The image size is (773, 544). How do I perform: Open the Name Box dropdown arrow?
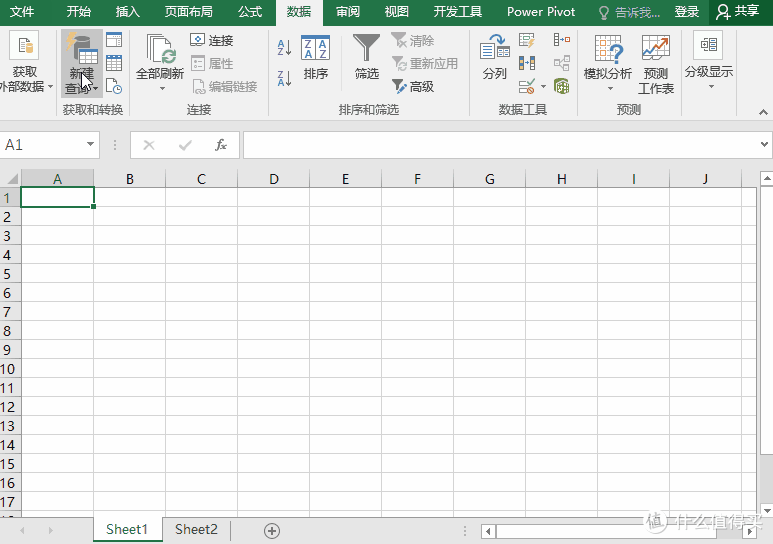pos(89,145)
